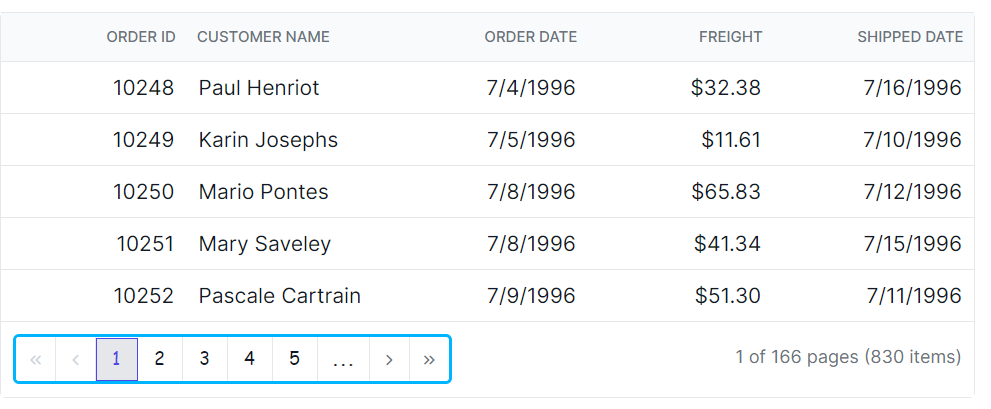This screenshot has width=991, height=409.
Task: Go to page 2
Action: (x=160, y=359)
